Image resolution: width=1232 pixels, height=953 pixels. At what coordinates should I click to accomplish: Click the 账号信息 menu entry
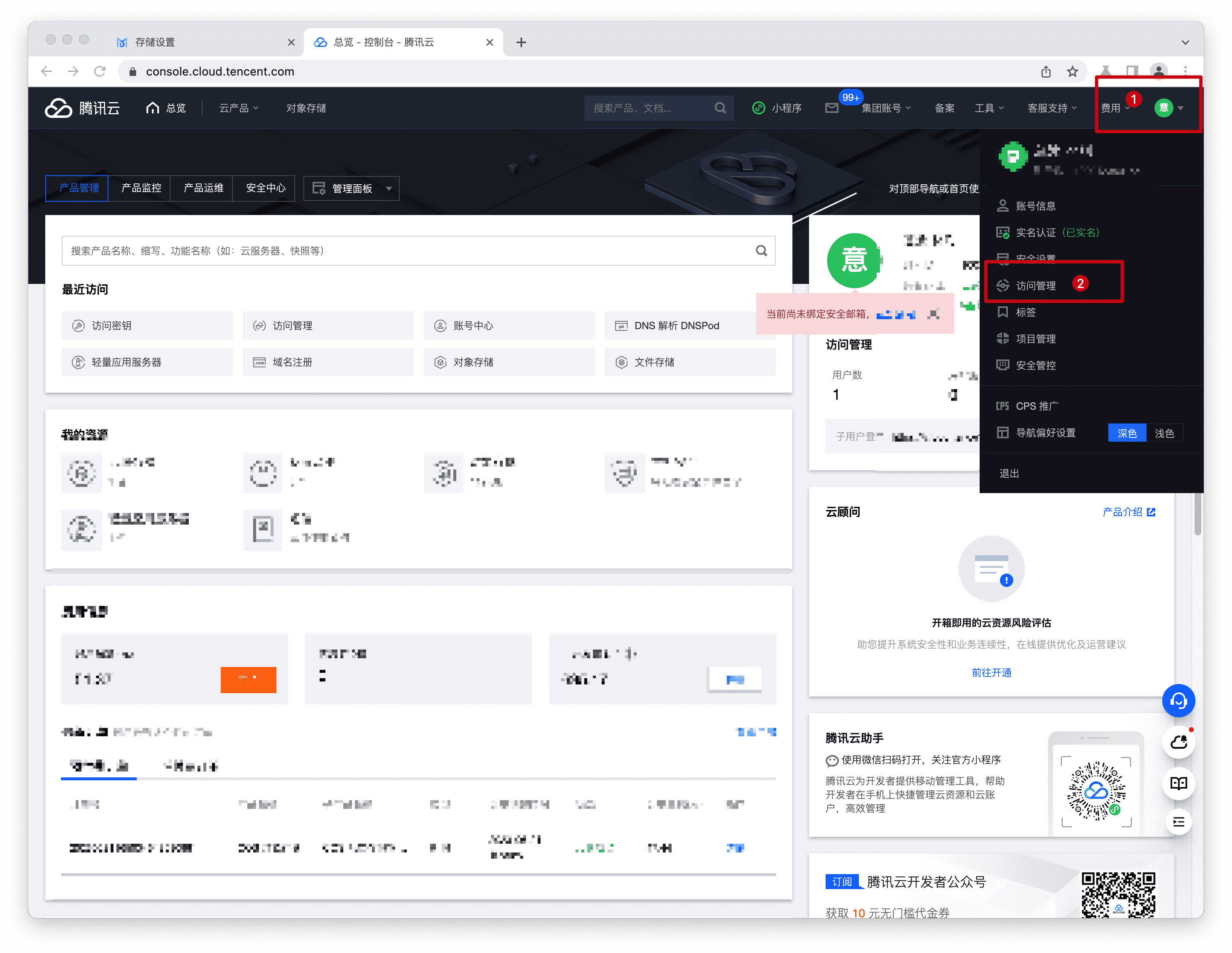pyautogui.click(x=1027, y=206)
